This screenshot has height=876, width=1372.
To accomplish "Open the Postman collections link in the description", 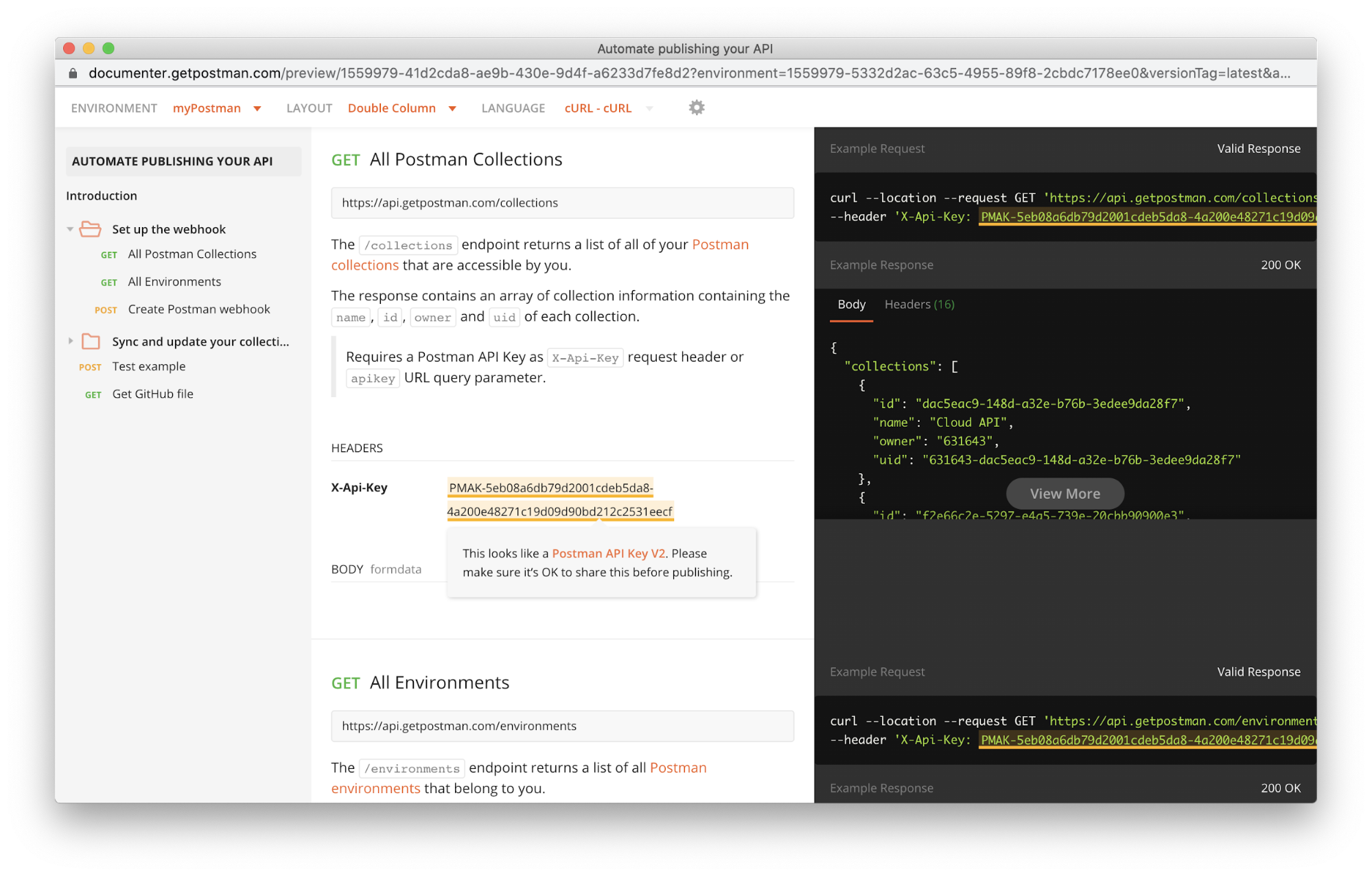I will (x=720, y=245).
